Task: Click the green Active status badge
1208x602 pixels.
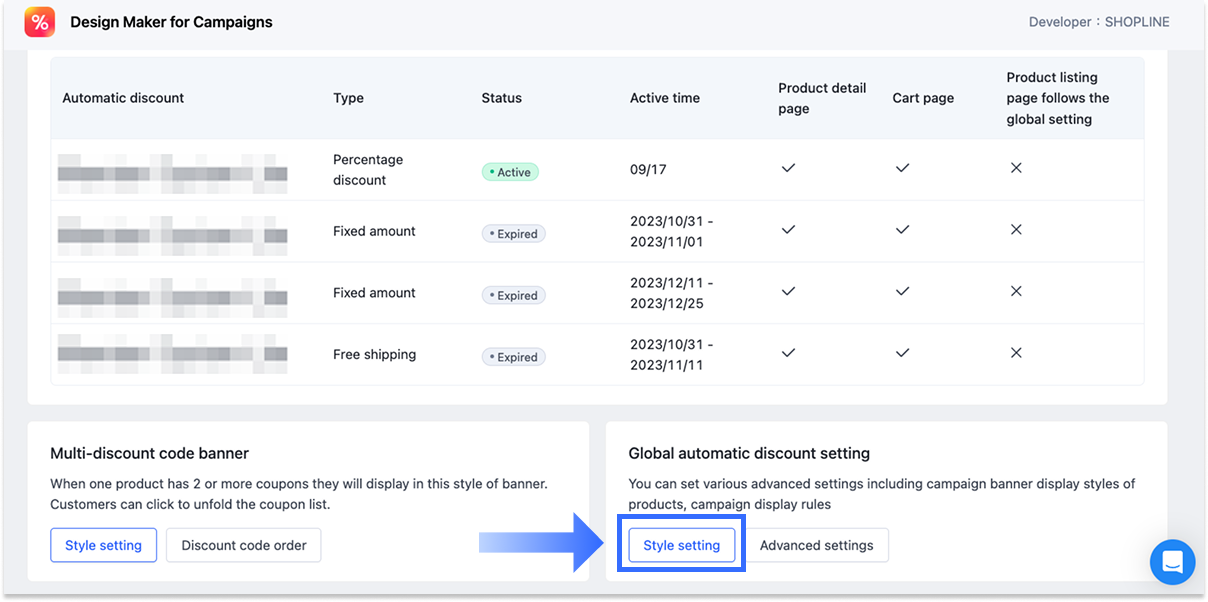Action: 510,172
